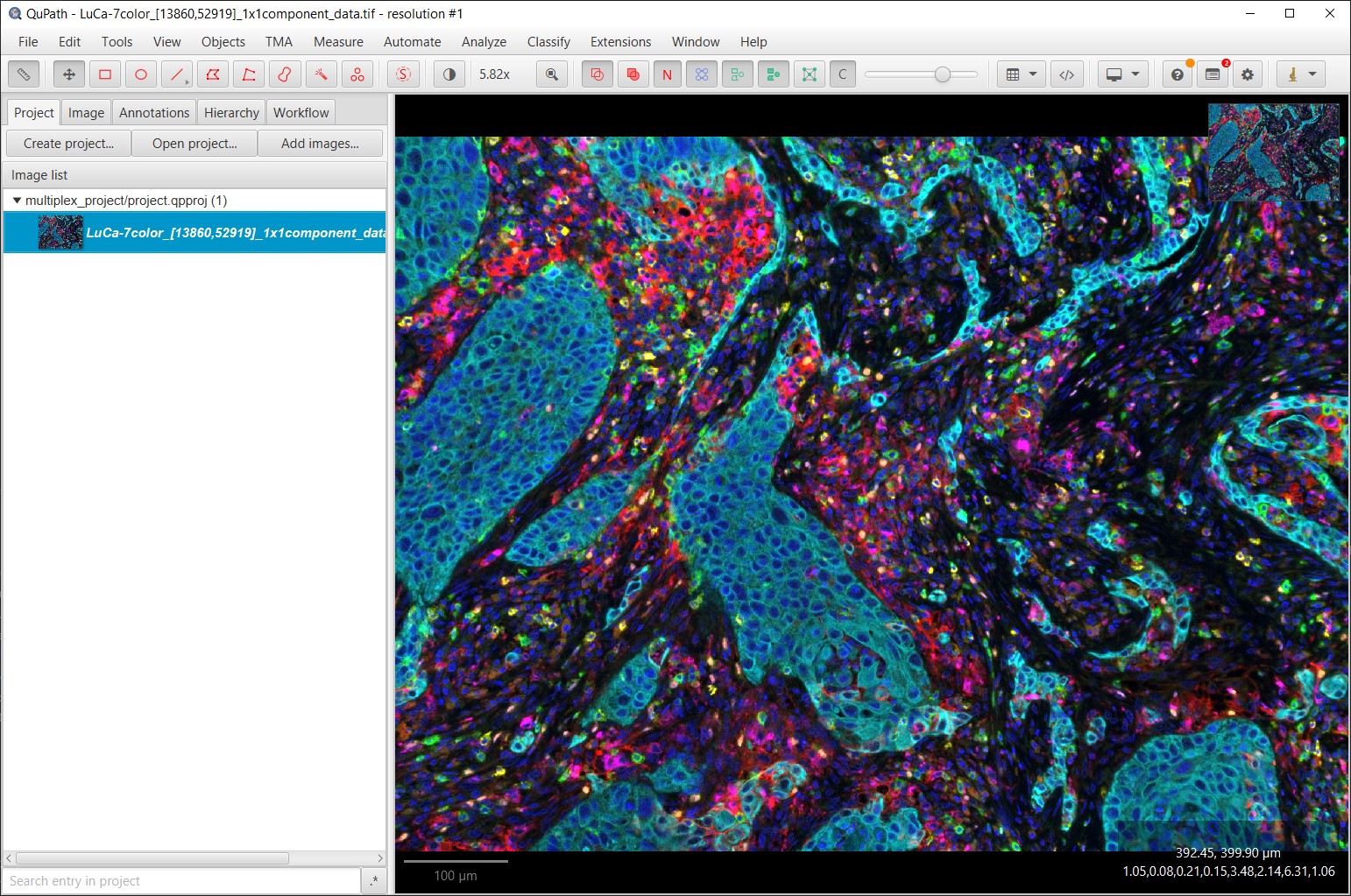The image size is (1351, 896).
Task: Open the Objects menu
Action: tap(223, 41)
